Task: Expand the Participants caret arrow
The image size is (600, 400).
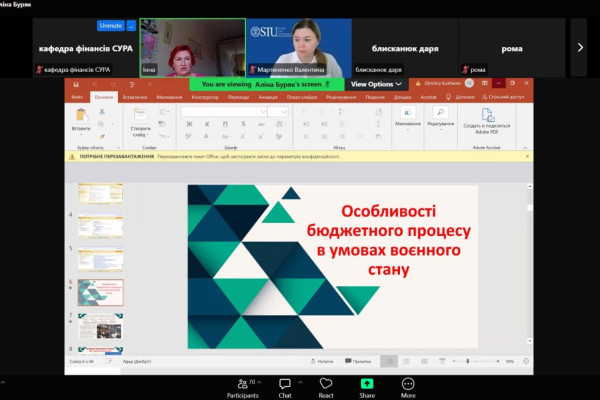Action: point(259,382)
